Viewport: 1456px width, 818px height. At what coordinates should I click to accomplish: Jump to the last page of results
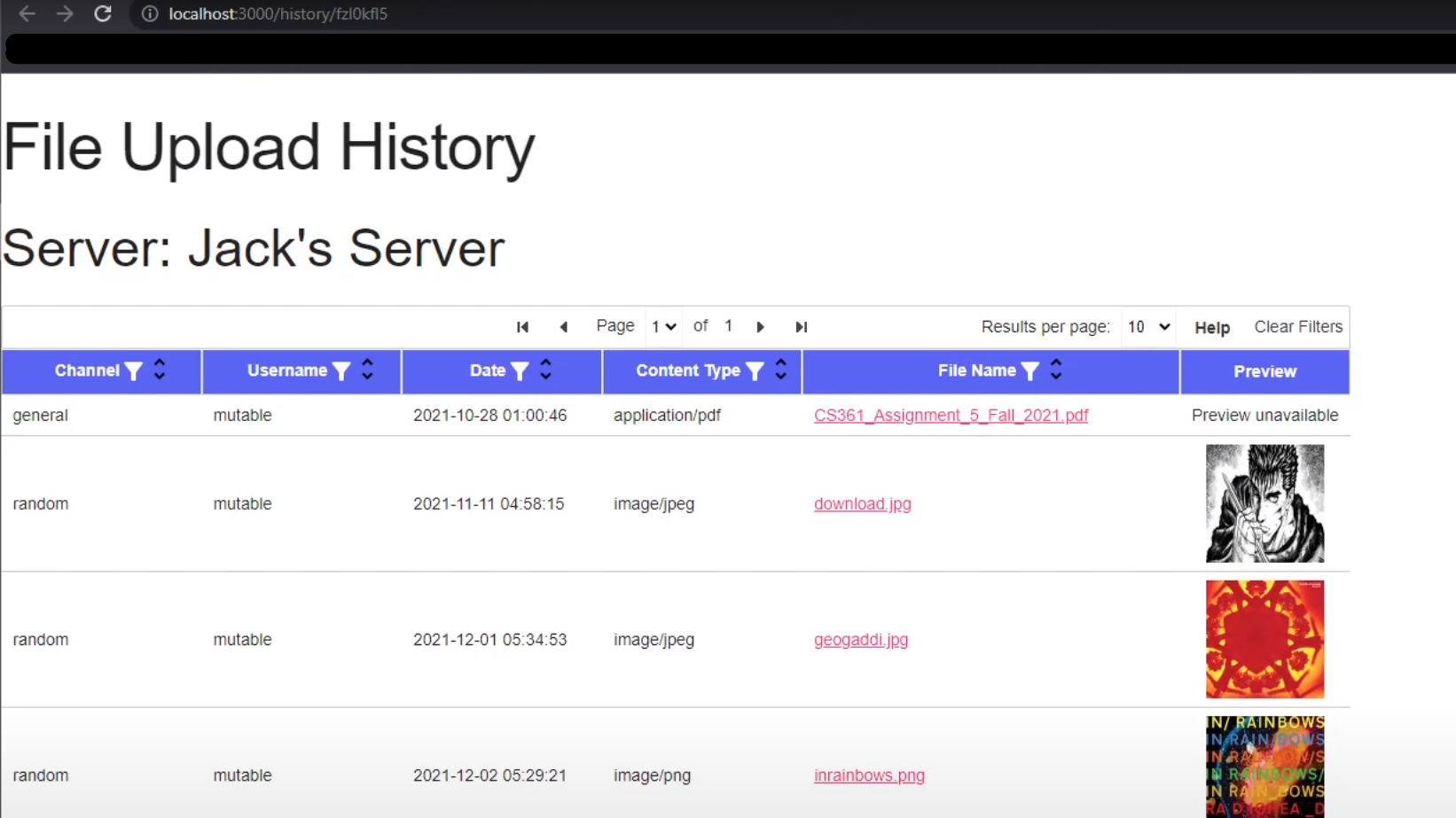[x=801, y=327]
